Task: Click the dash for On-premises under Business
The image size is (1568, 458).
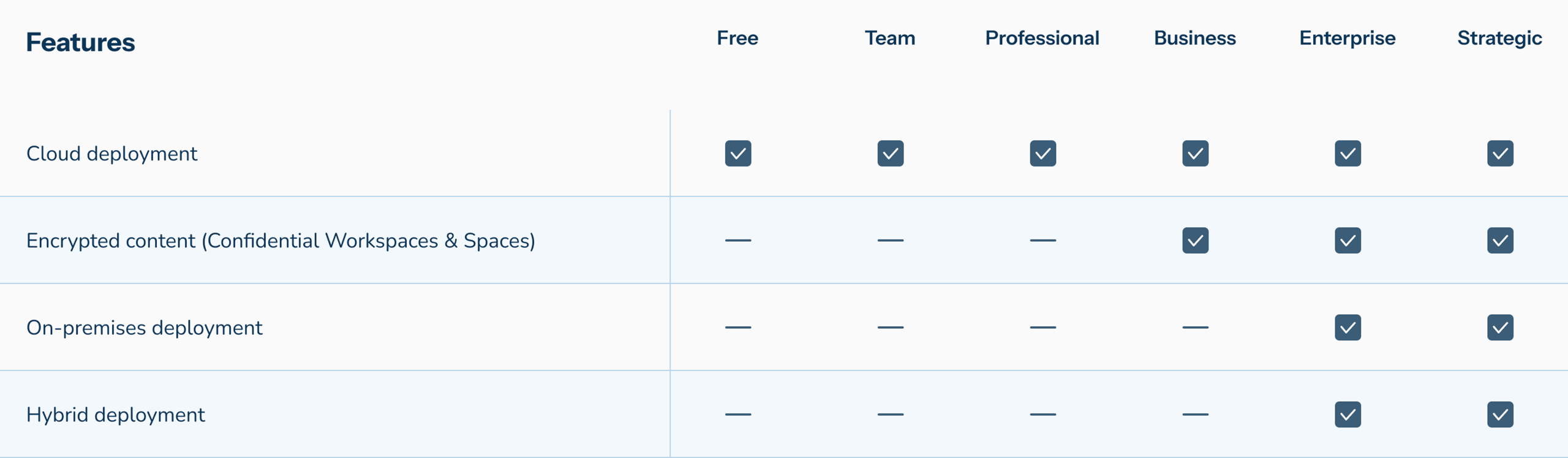Action: [x=1196, y=328]
